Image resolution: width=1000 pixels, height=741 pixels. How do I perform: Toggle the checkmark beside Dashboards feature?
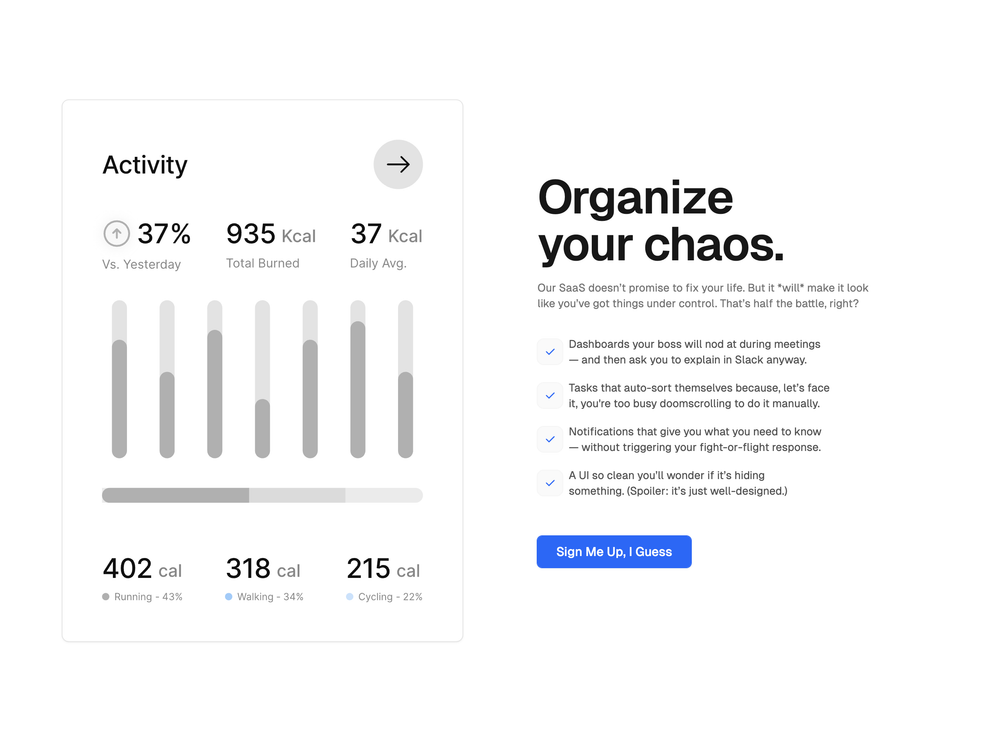550,352
